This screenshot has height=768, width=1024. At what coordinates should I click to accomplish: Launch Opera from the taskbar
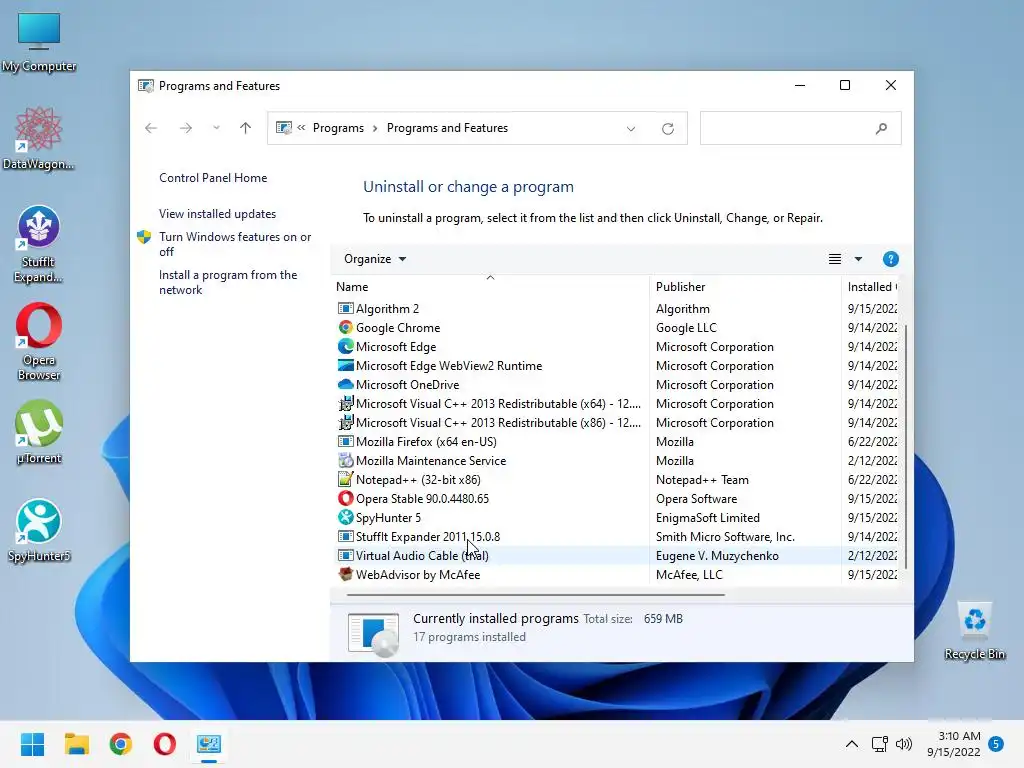165,744
